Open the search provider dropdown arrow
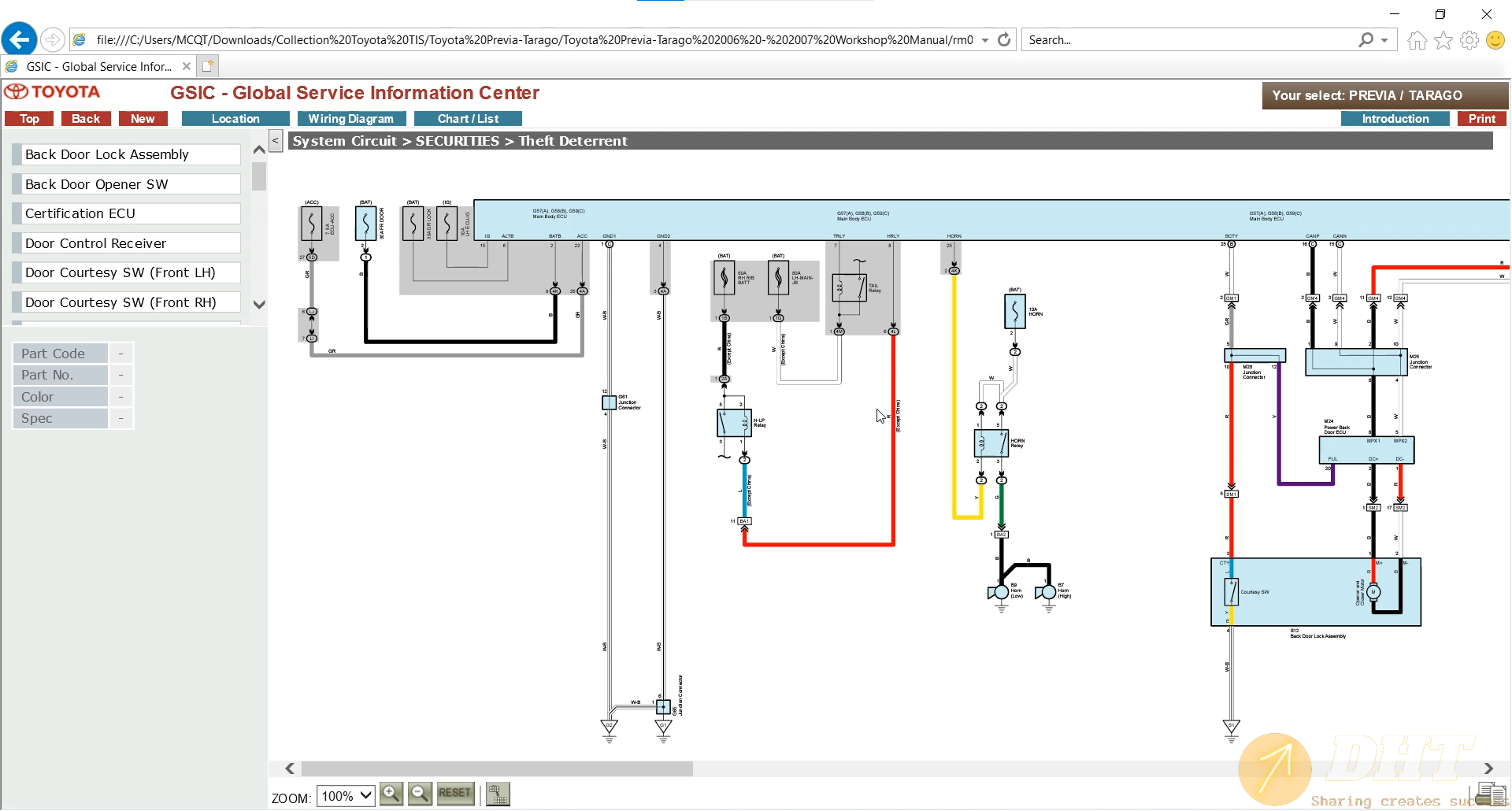Image resolution: width=1512 pixels, height=811 pixels. (1384, 40)
